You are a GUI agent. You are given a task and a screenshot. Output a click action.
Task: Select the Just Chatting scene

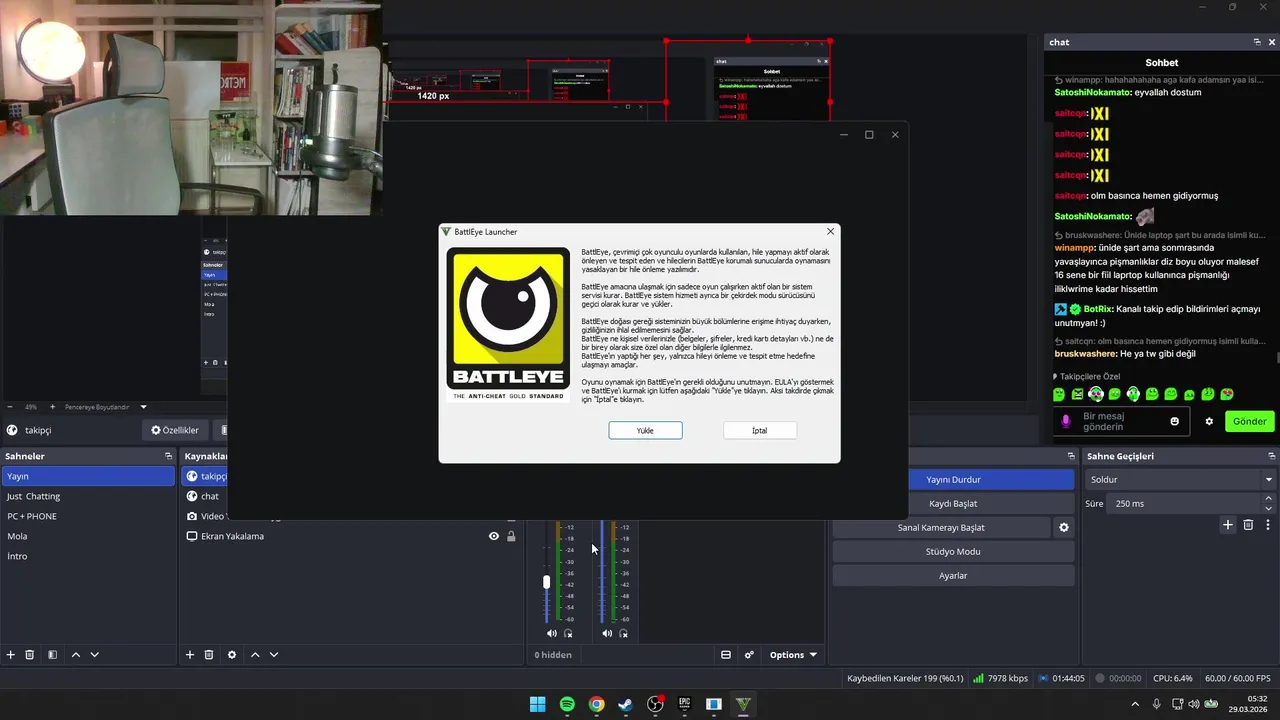coord(88,496)
